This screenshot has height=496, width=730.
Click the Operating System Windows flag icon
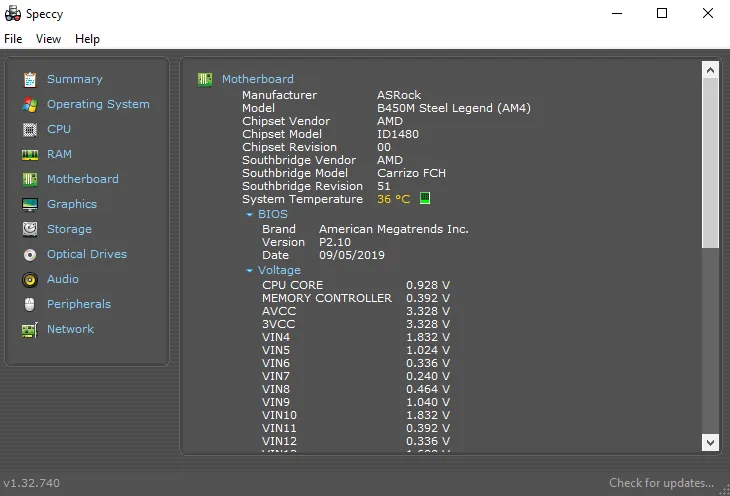[30, 104]
